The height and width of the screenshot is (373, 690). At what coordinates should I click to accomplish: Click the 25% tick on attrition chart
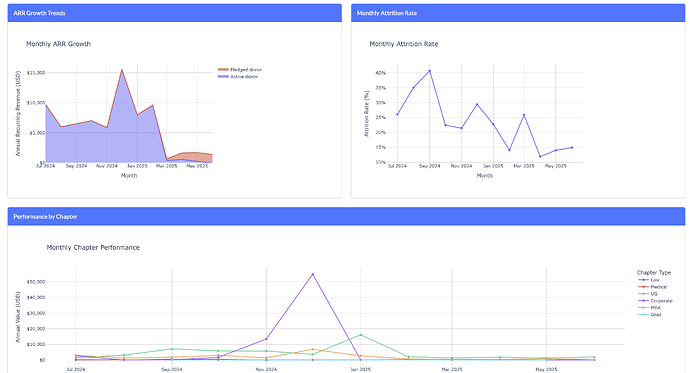coord(381,117)
